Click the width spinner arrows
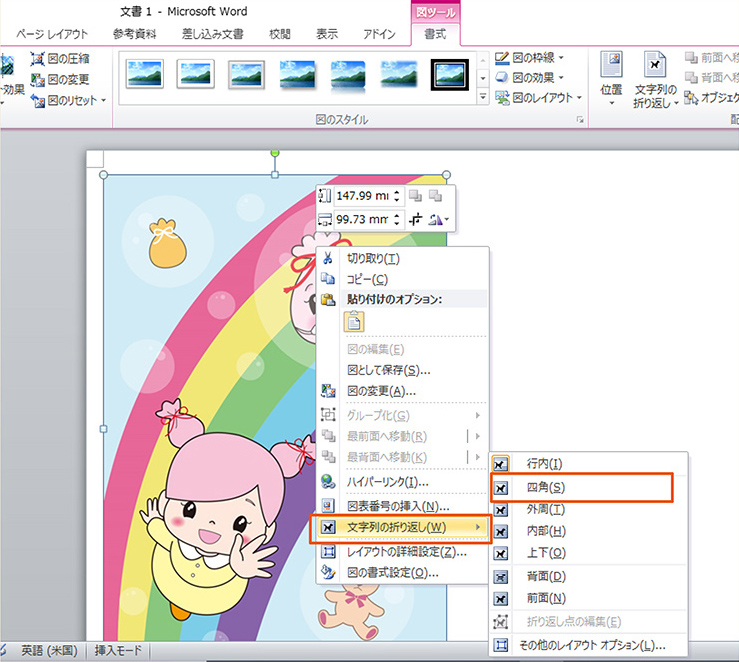This screenshot has width=739, height=662. point(397,219)
